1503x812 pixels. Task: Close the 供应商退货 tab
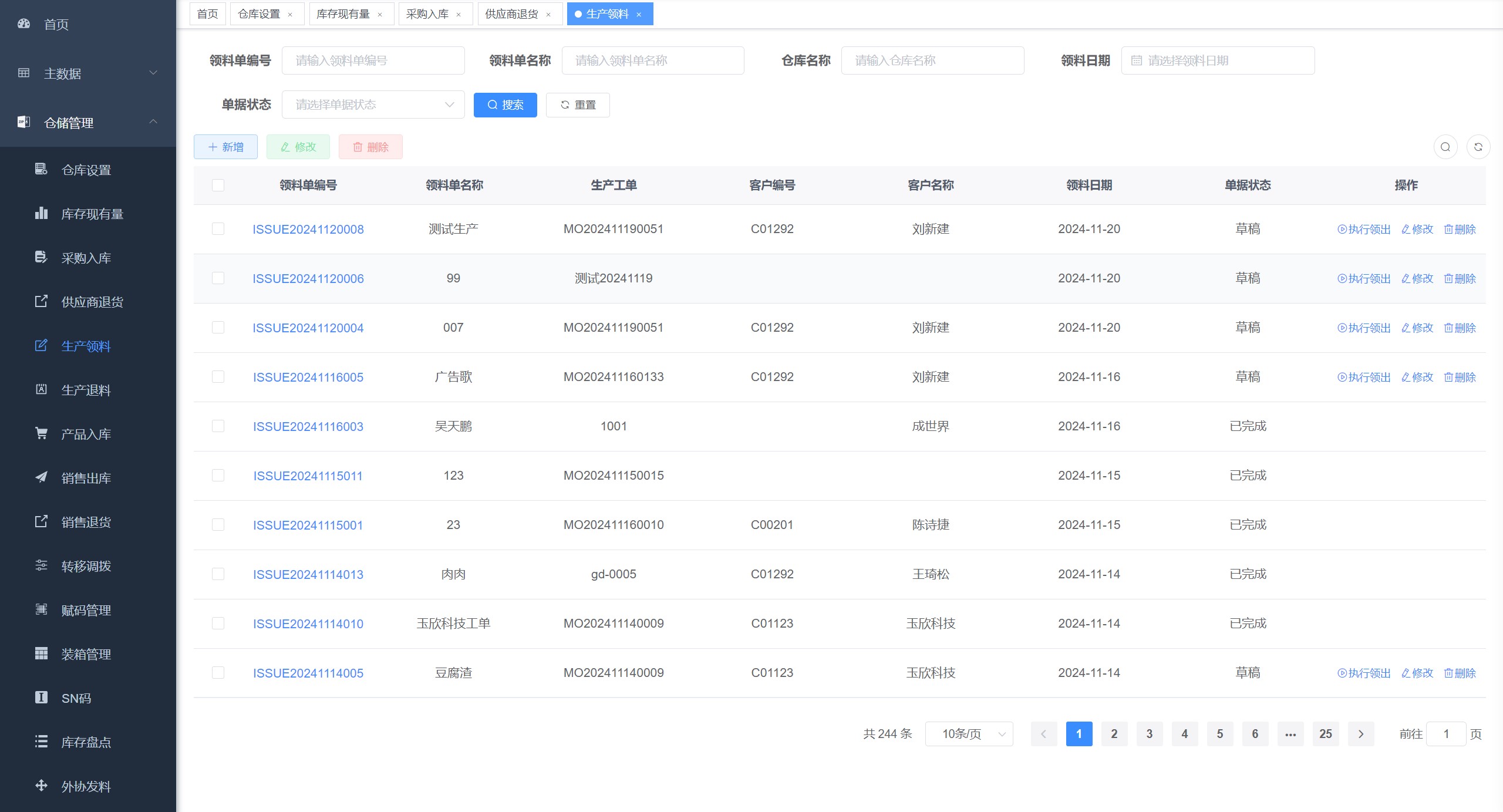[548, 15]
